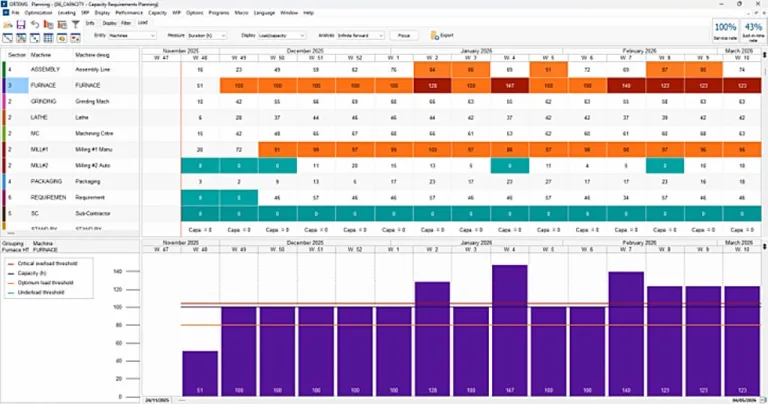Switch to the Filter tab
The height and width of the screenshot is (404, 768).
coord(126,23)
